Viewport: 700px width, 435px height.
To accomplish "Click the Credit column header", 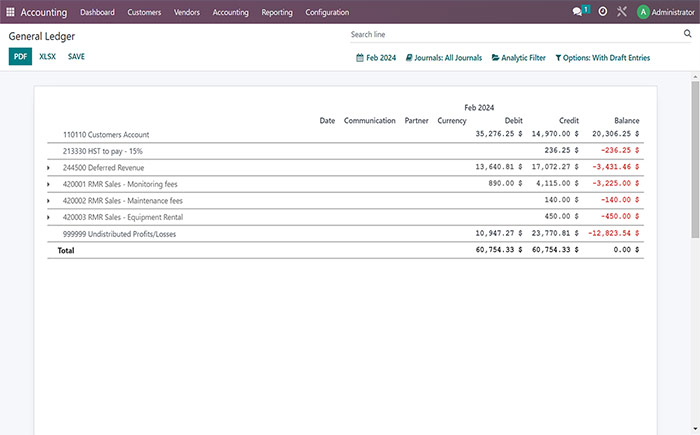I will (x=569, y=121).
